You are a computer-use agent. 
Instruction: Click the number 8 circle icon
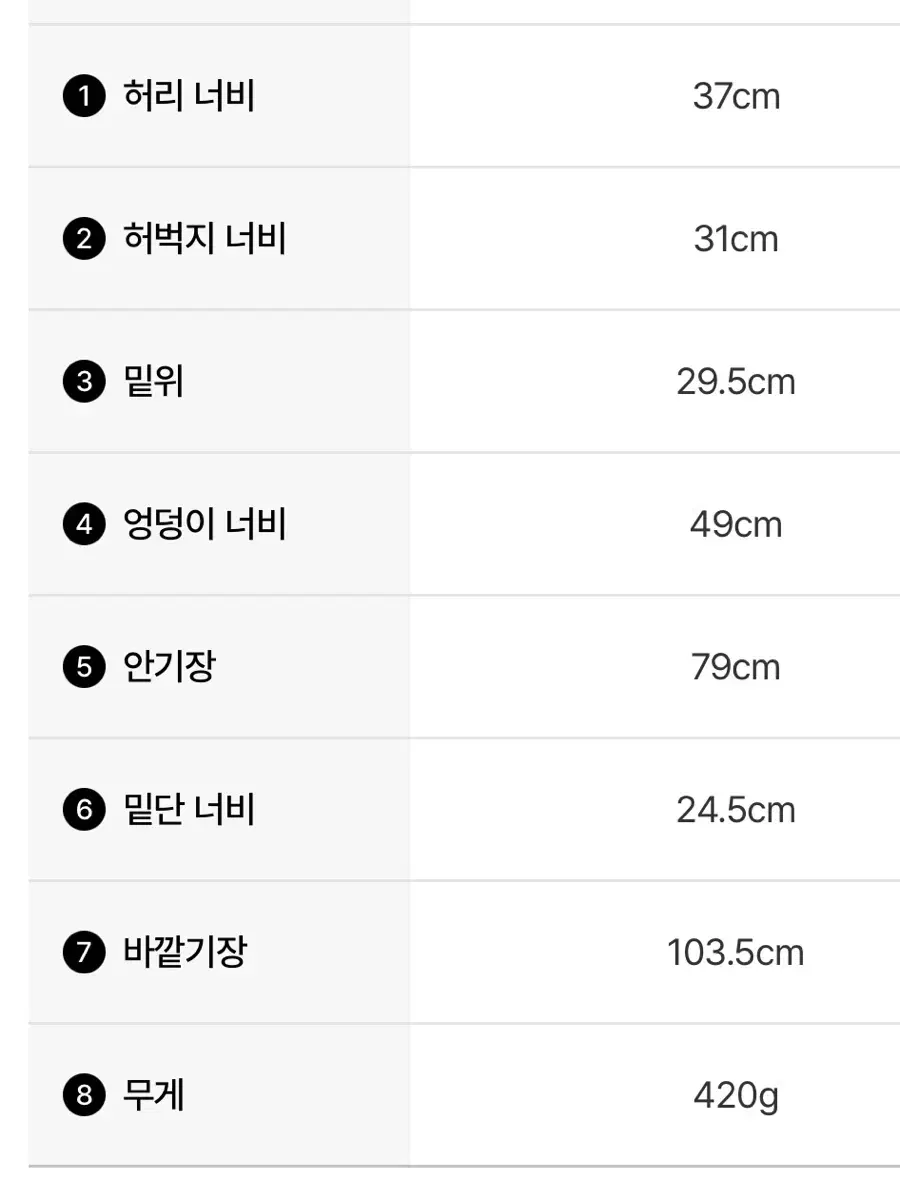pyautogui.click(x=84, y=1096)
